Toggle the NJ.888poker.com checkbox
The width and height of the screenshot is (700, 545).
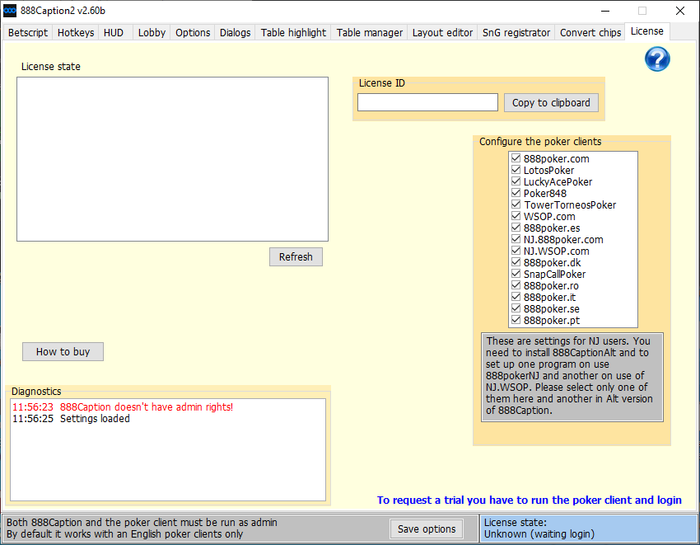tap(516, 239)
